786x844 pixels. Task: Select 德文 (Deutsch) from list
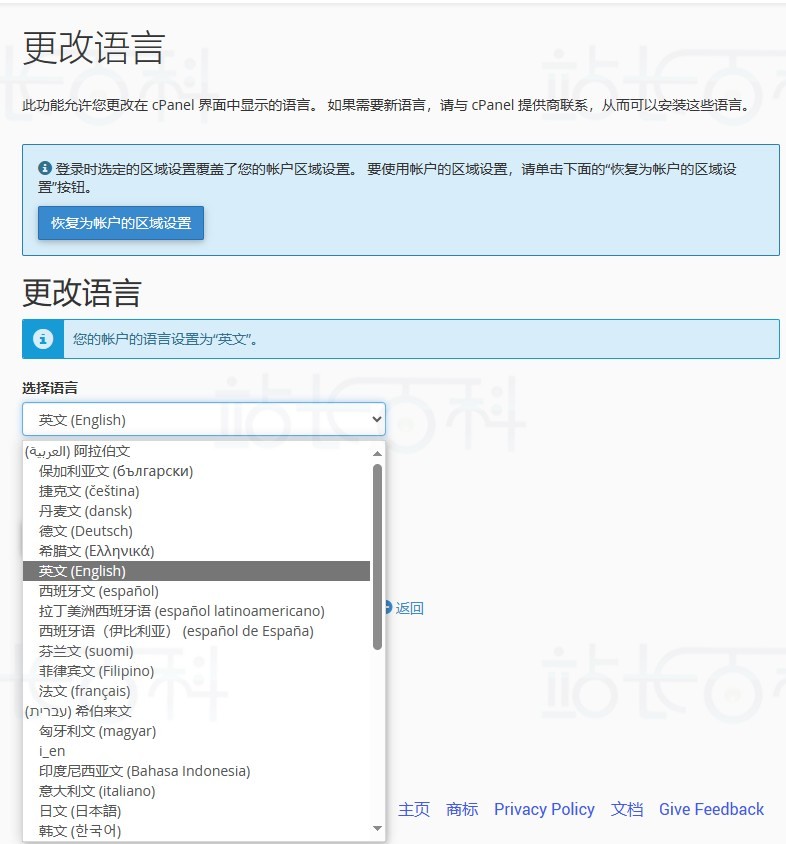tap(196, 531)
